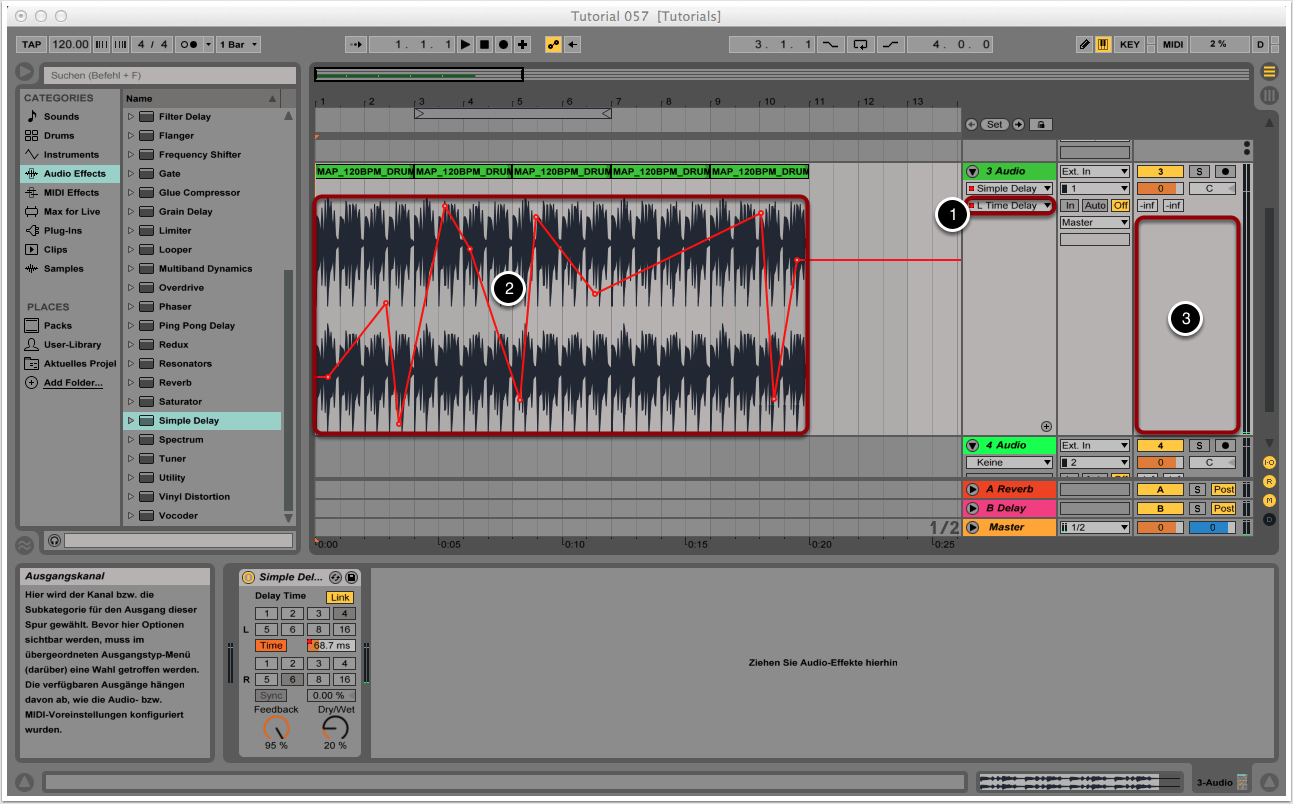Click the Simple Delay hot-swap icon
The width and height of the screenshot is (1293, 804).
pos(336,577)
